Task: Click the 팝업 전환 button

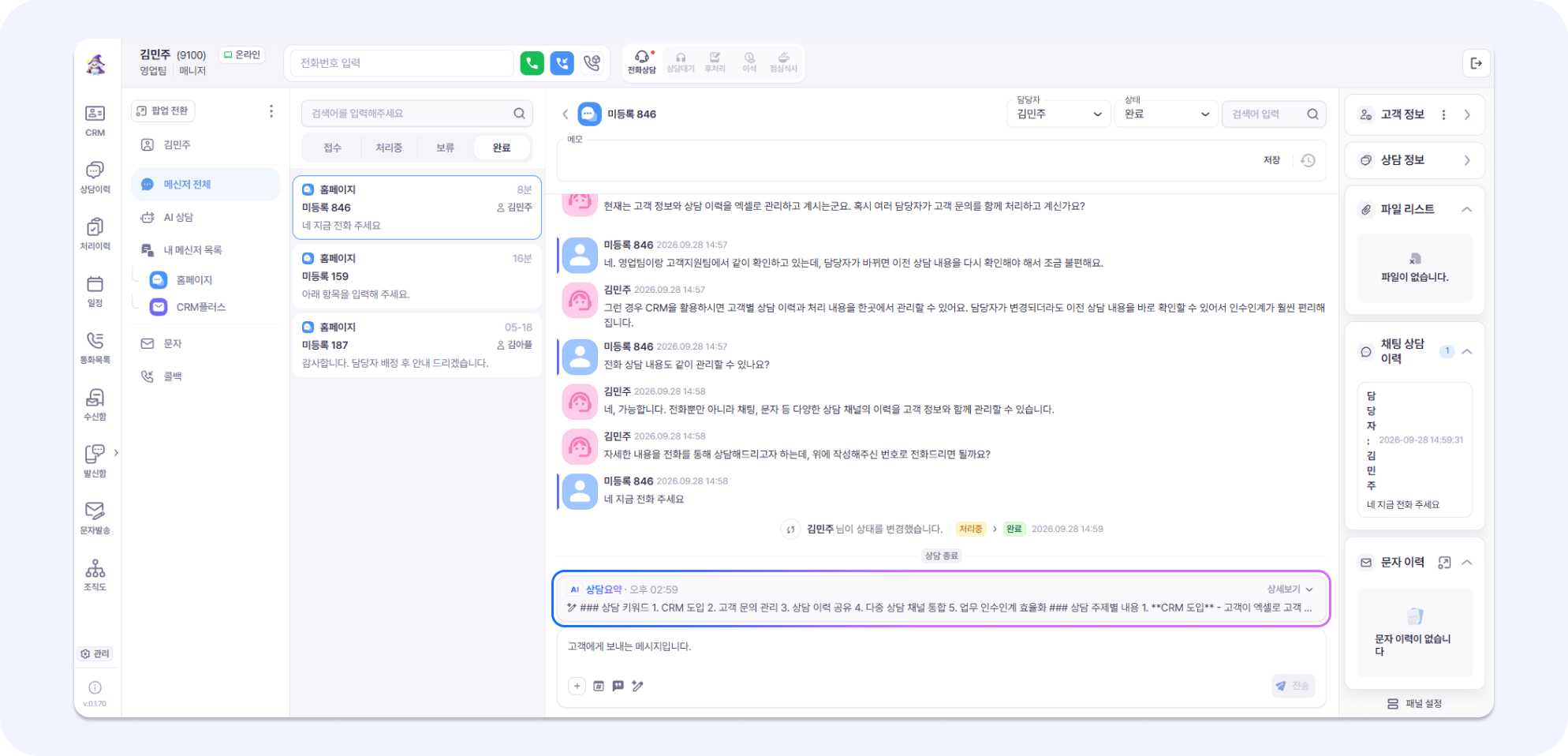Action: coord(163,111)
